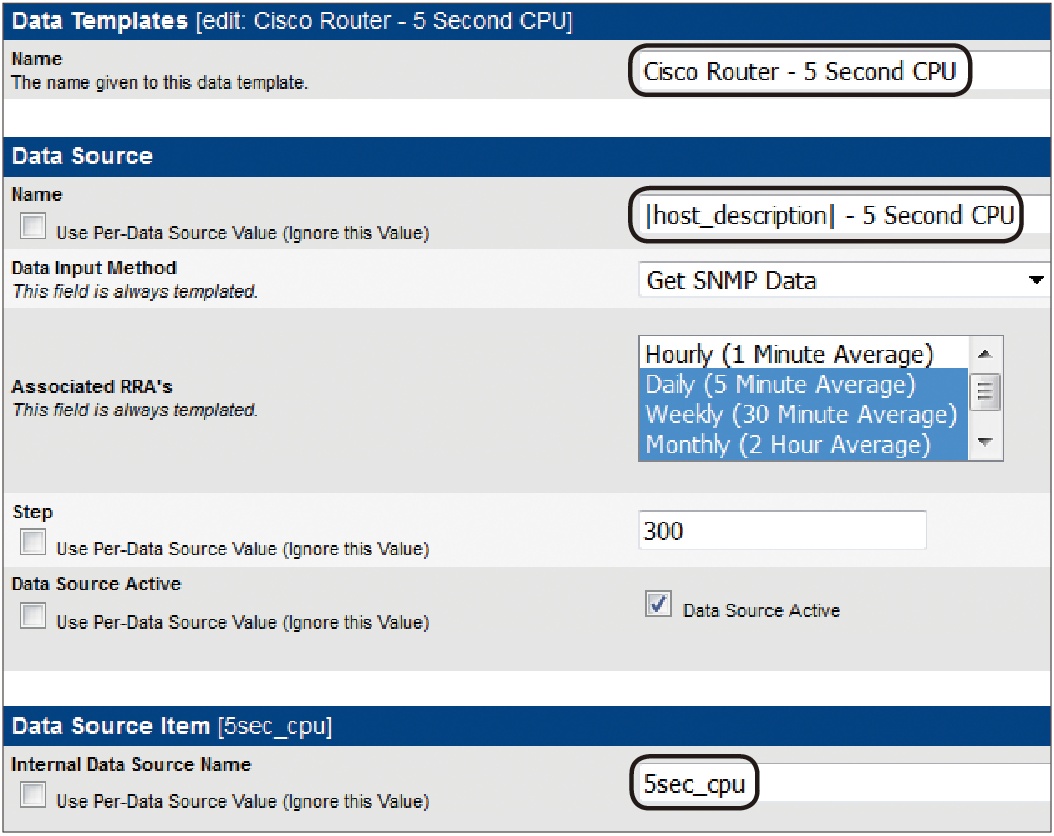Toggle per-data source value checkbox under Step

click(x=33, y=541)
